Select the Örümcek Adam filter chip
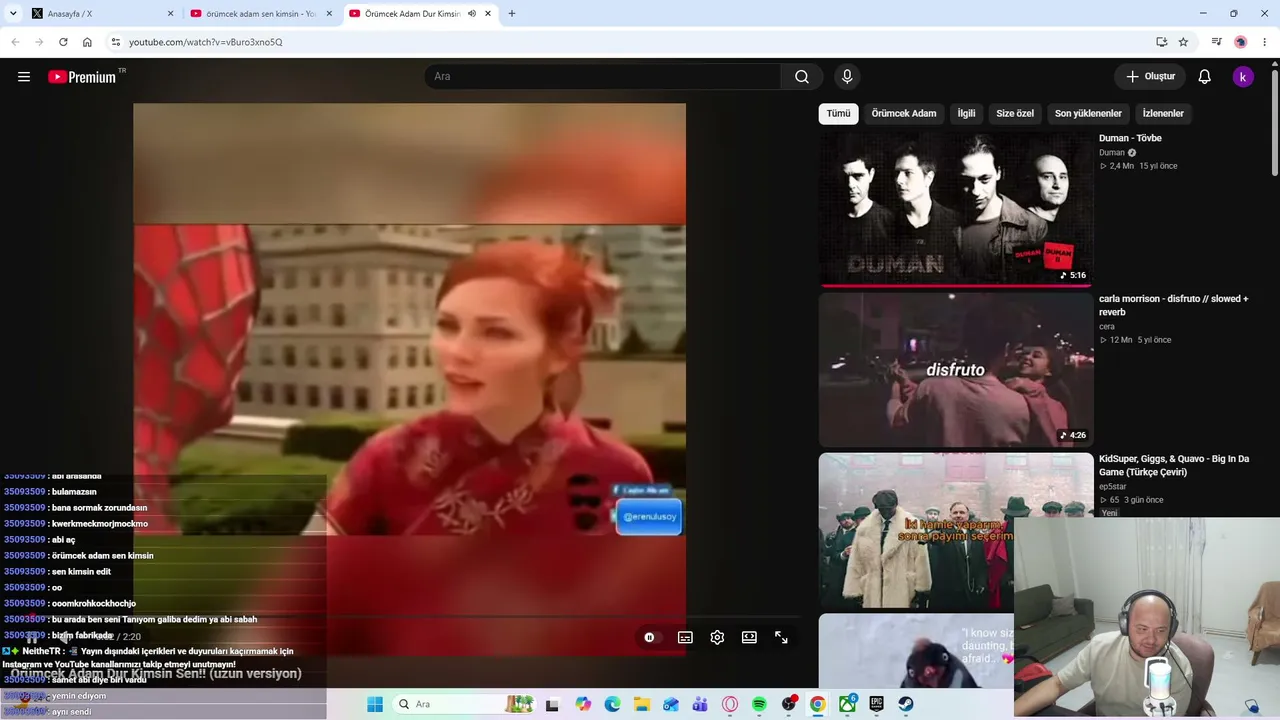Screen dimensions: 1280x720 [x=904, y=113]
